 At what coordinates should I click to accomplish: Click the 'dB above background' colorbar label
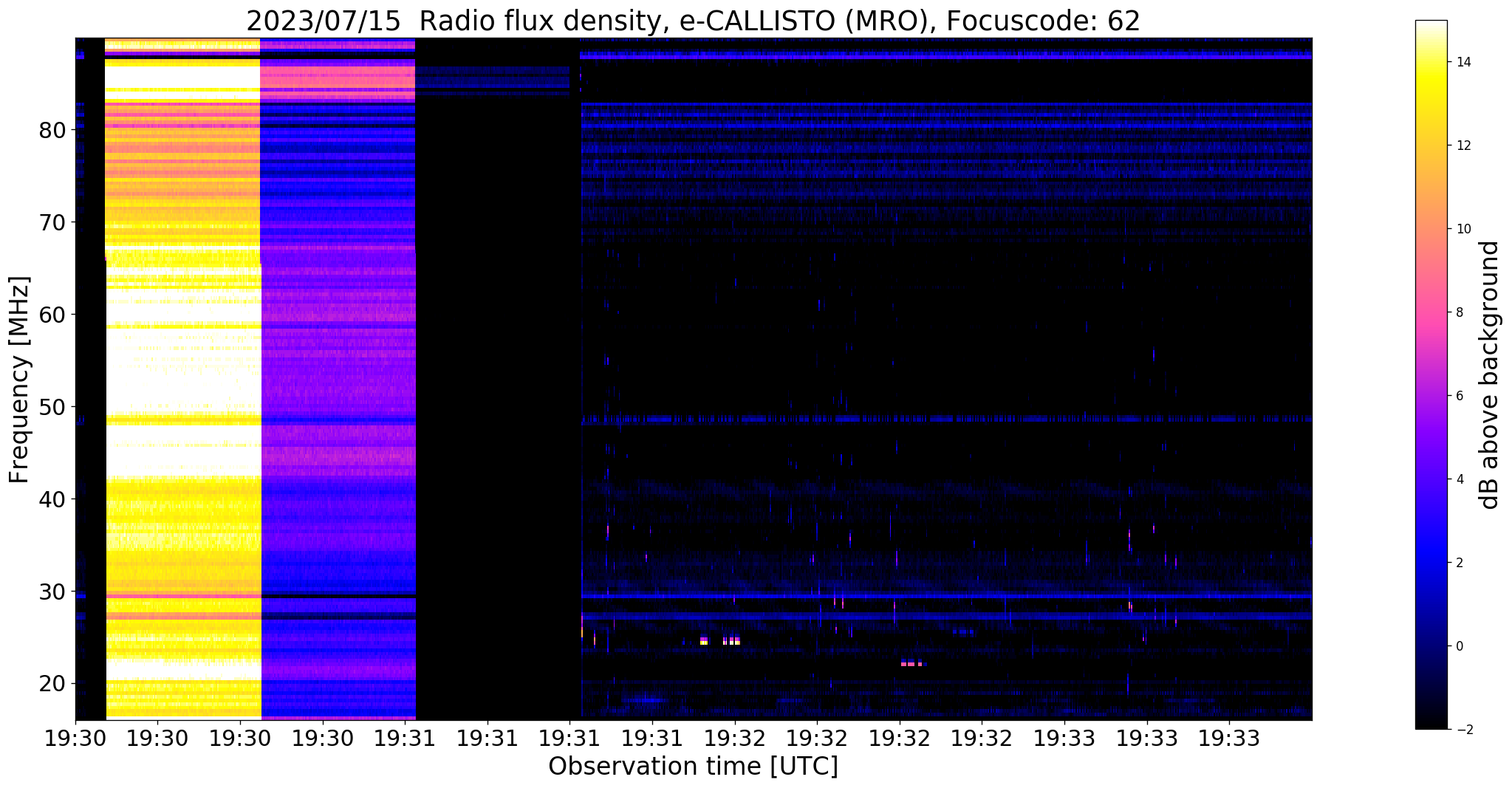pyautogui.click(x=1490, y=375)
